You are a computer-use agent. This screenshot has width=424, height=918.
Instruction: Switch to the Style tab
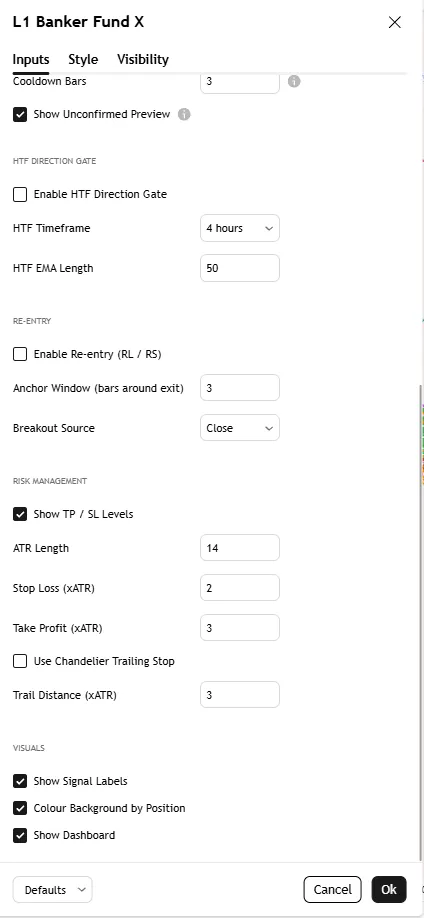coord(83,59)
